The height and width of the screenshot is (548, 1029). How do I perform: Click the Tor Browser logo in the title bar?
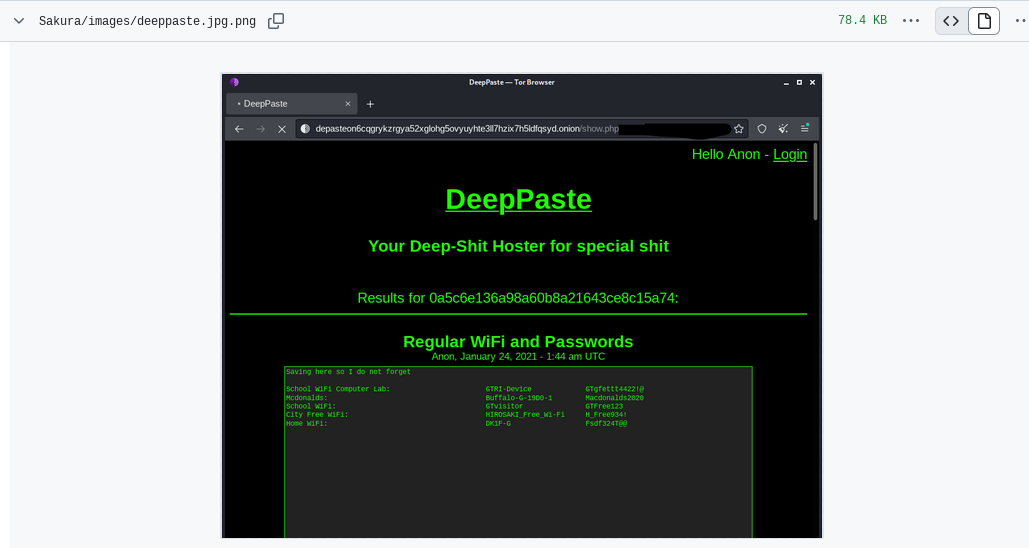pyautogui.click(x=234, y=82)
